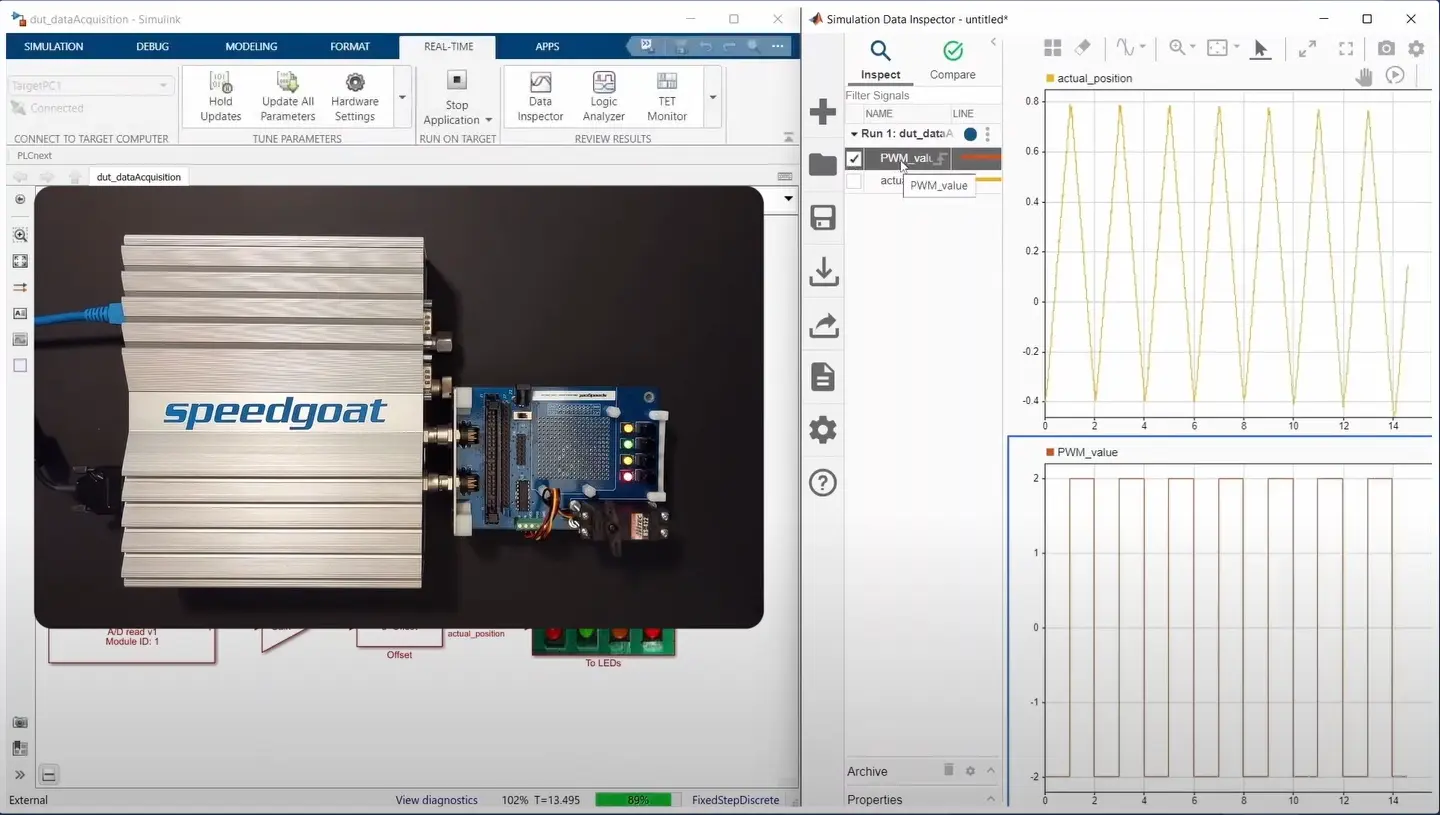Image resolution: width=1440 pixels, height=815 pixels.
Task: Click the Inspect magnifier tab
Action: point(880,60)
